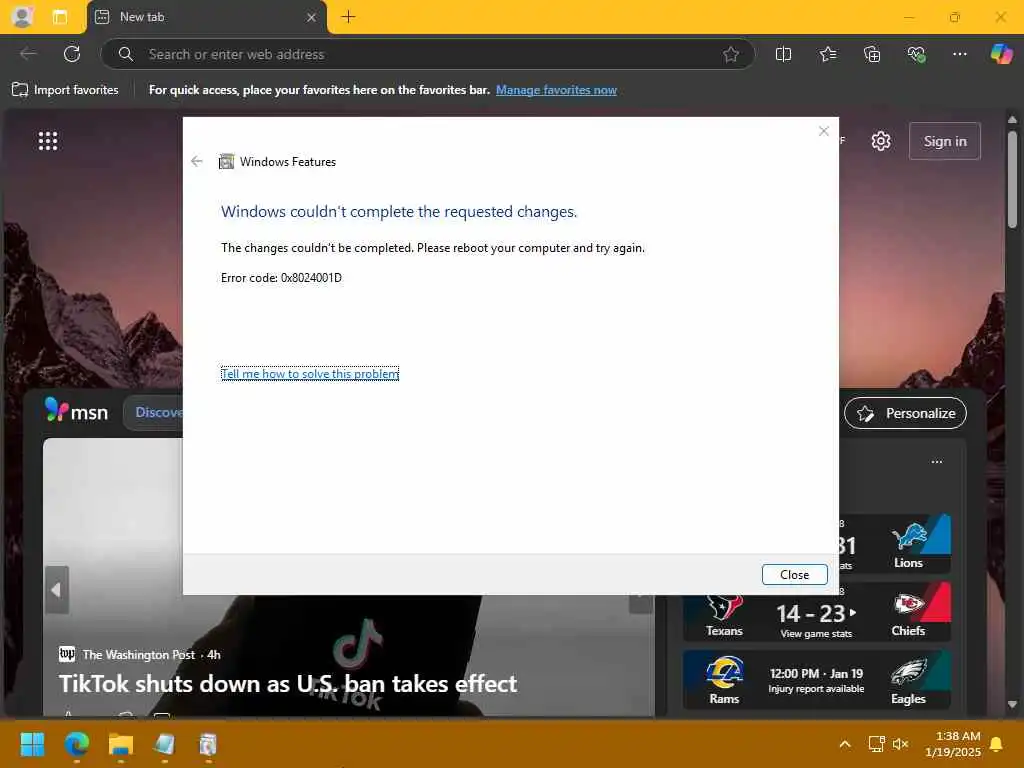Click the Edge profile avatar icon
The height and width of the screenshot is (768, 1024).
click(22, 16)
